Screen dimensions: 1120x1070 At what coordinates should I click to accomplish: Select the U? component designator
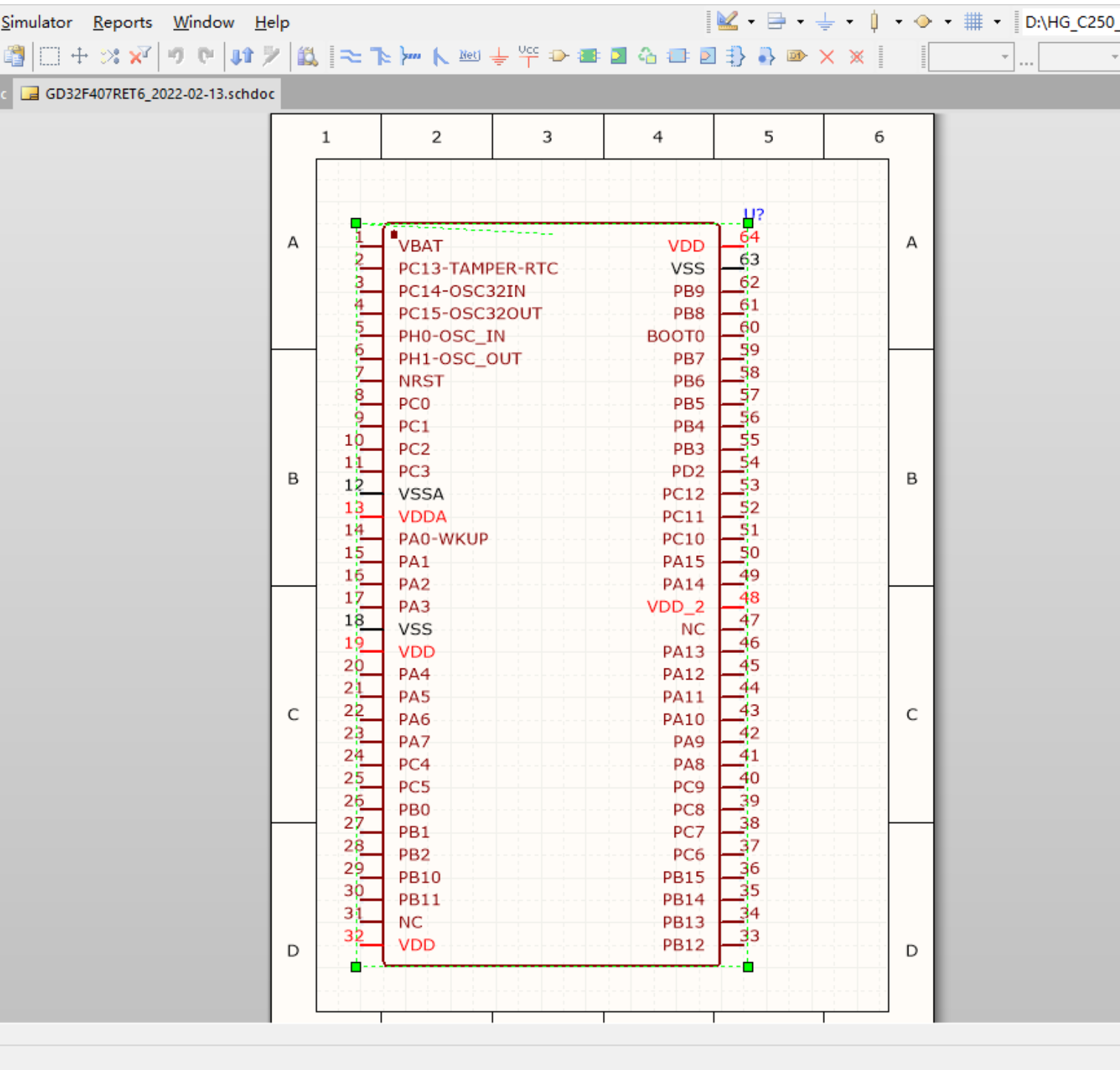755,214
